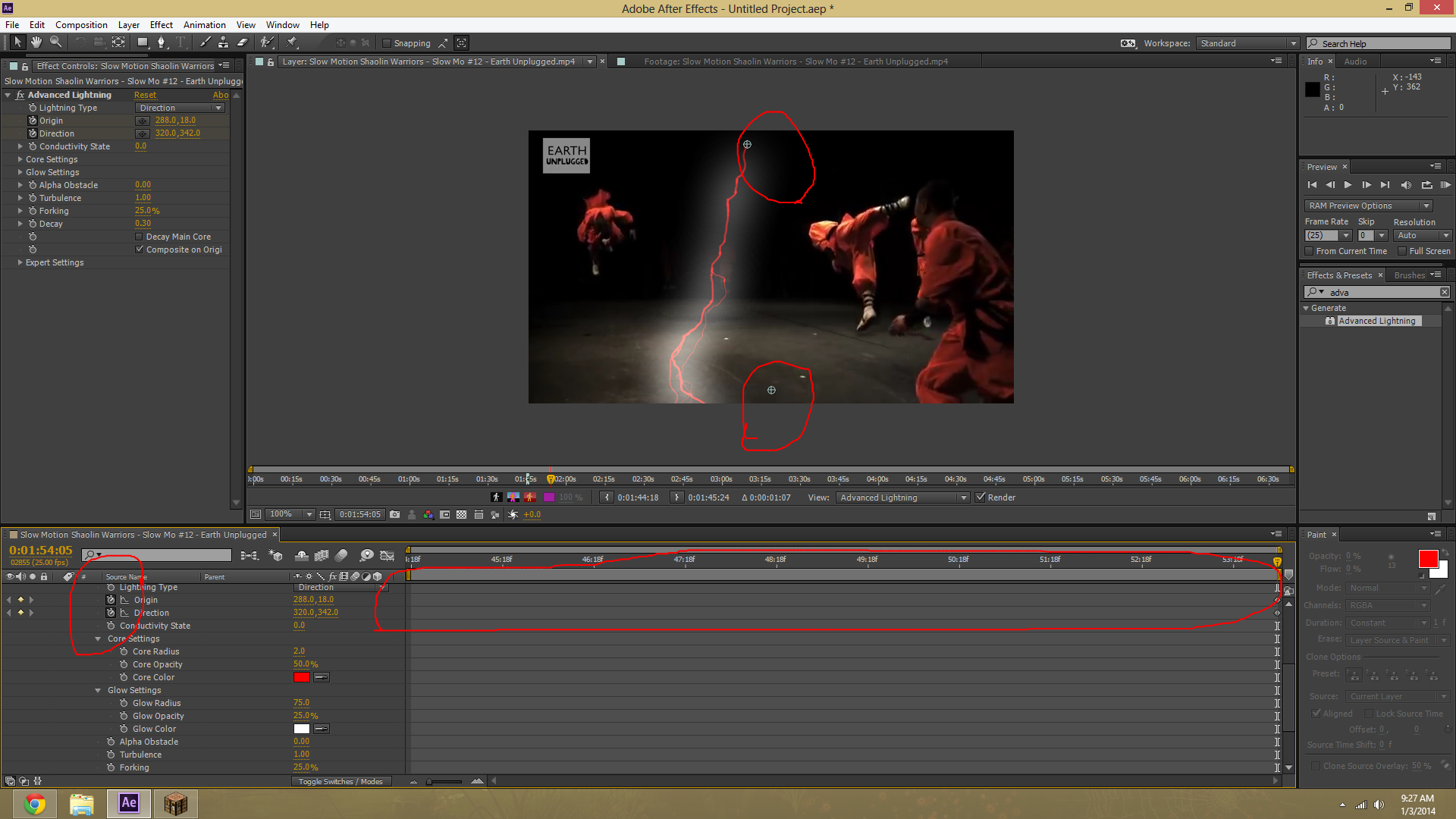
Task: Open the graph editor
Action: (388, 556)
